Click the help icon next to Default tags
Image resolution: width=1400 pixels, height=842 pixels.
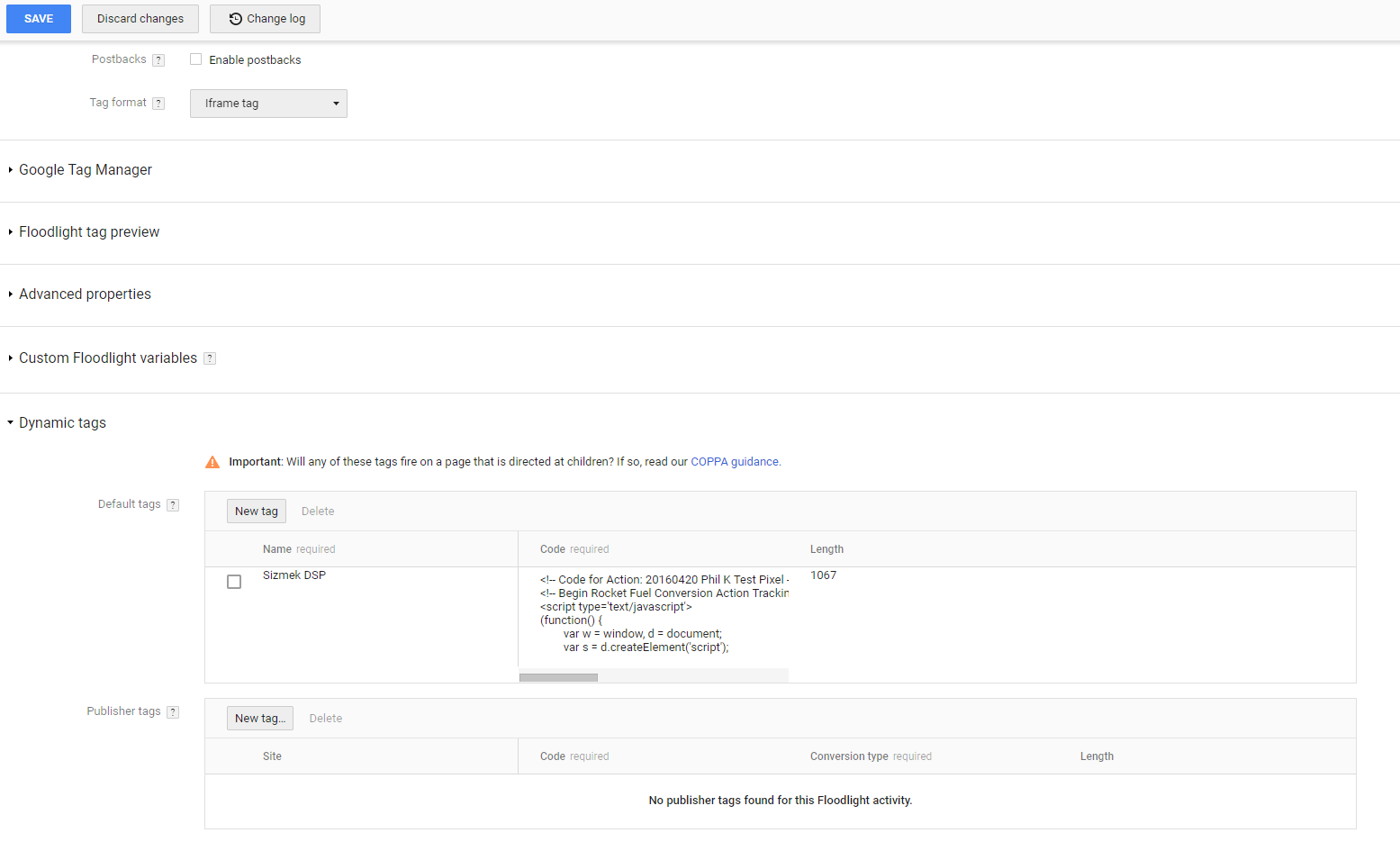(173, 505)
